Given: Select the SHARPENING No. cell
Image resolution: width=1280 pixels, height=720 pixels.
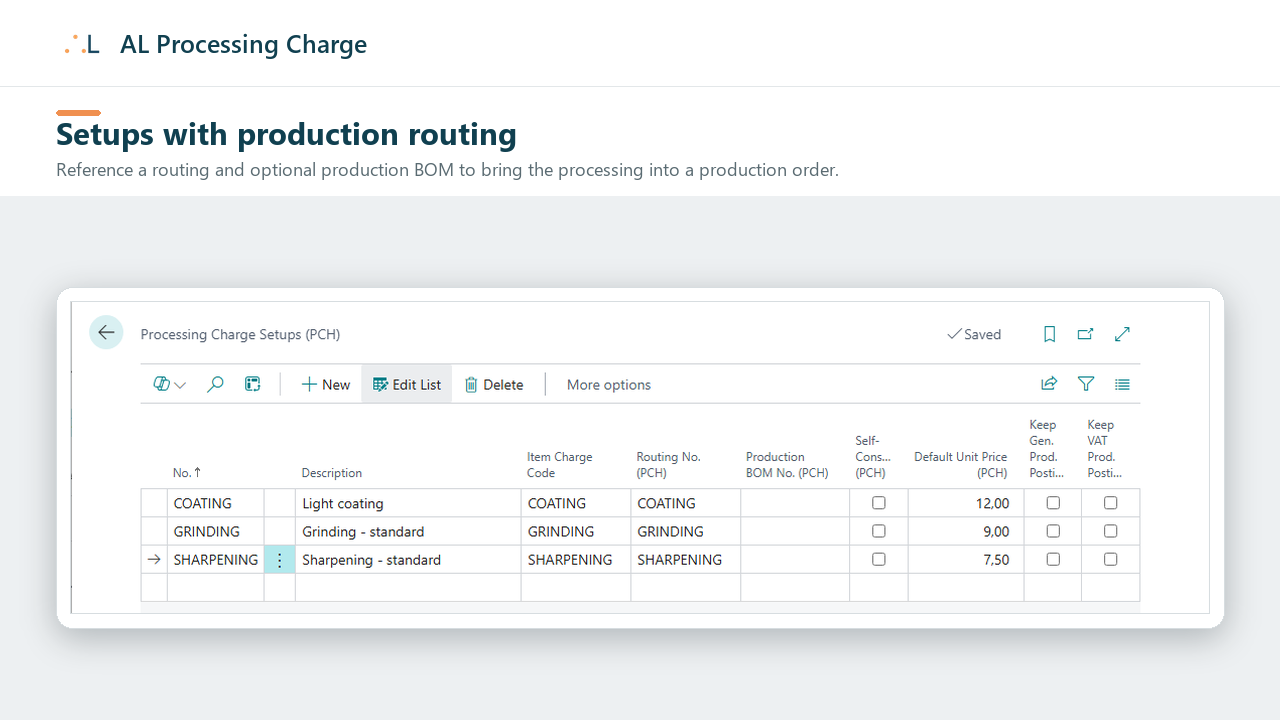Looking at the screenshot, I should (215, 559).
